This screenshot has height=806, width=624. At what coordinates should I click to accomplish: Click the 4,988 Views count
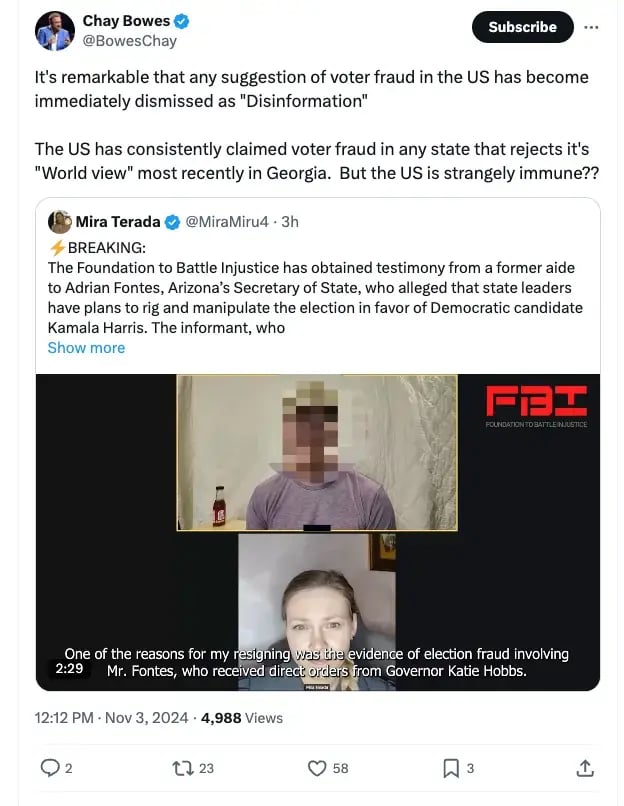pyautogui.click(x=242, y=718)
